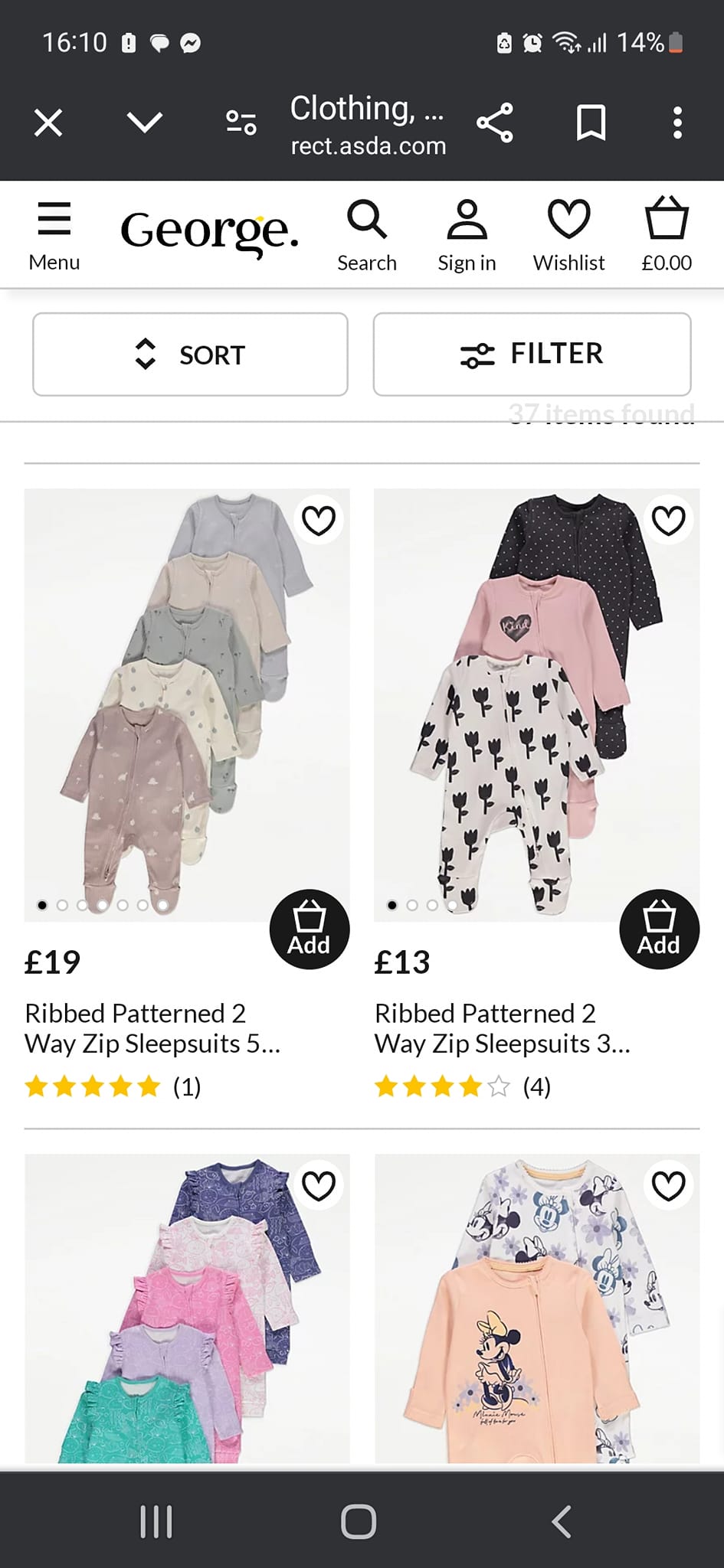
Task: Add £19 sleepsuits 5 pack to basket
Action: (310, 929)
